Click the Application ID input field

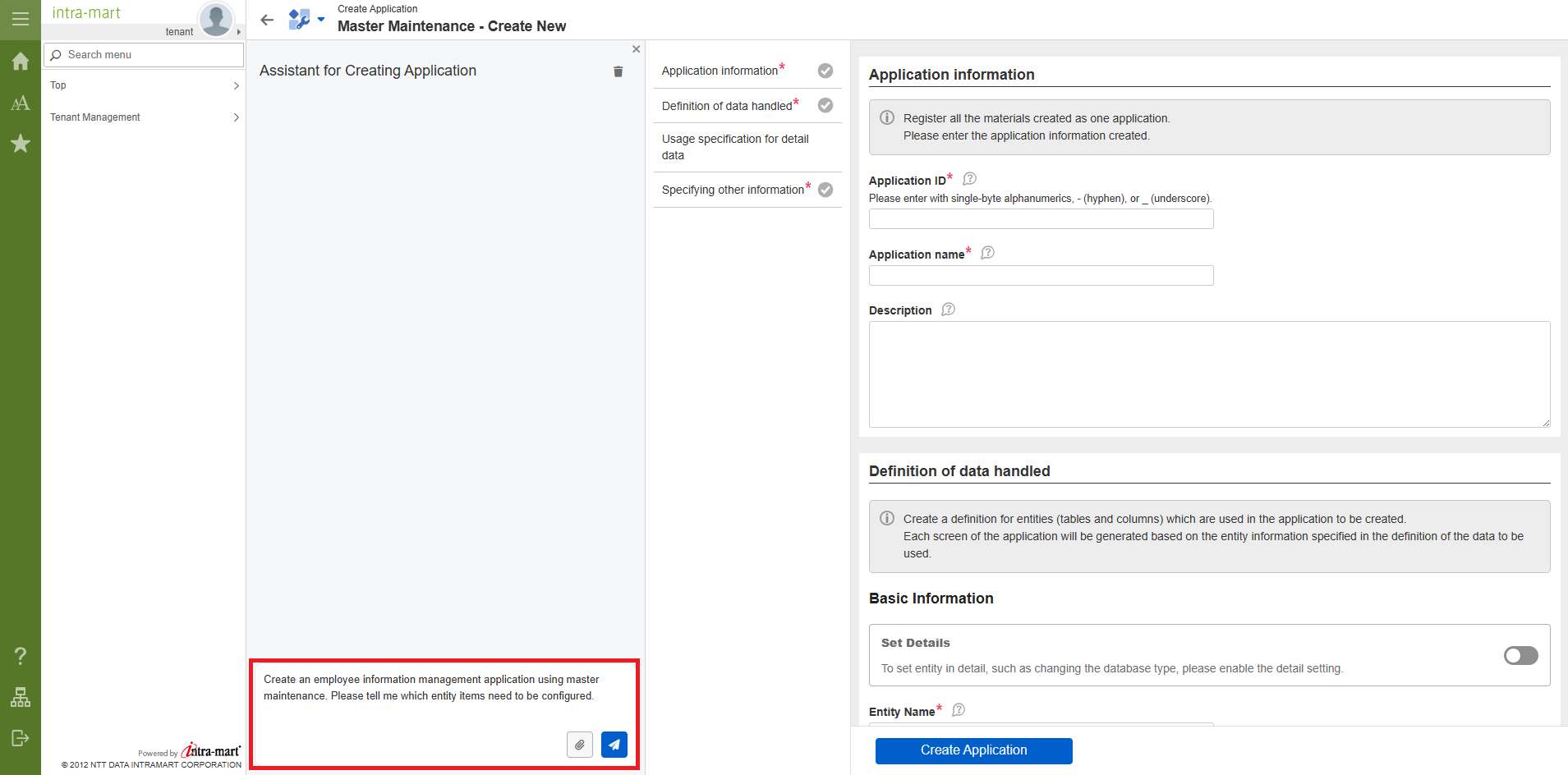point(1041,219)
